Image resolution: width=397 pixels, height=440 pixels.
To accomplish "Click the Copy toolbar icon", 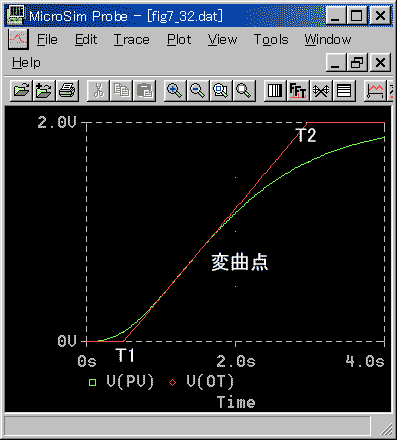I will 121,90.
